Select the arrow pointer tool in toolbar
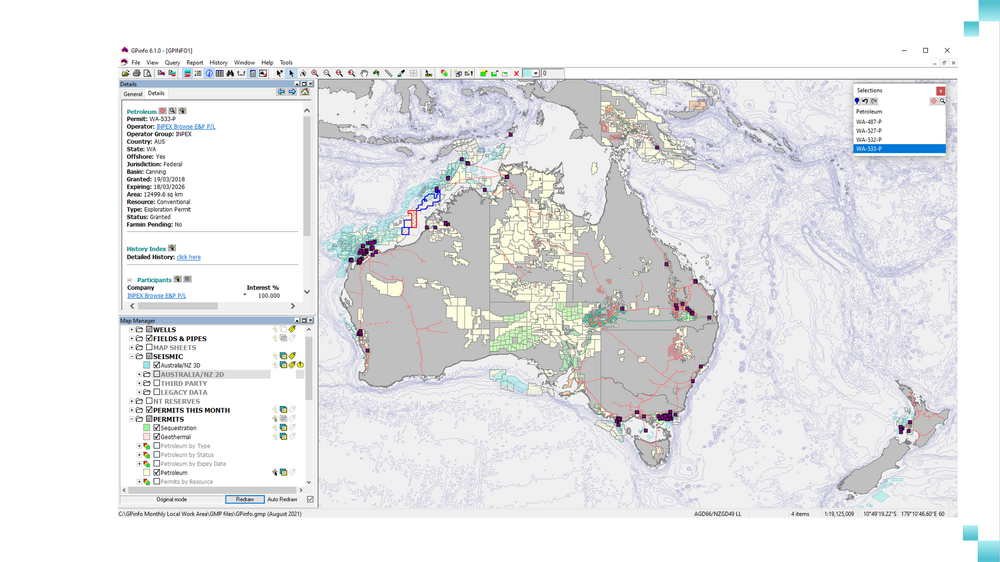This screenshot has width=1000, height=562. coord(291,74)
